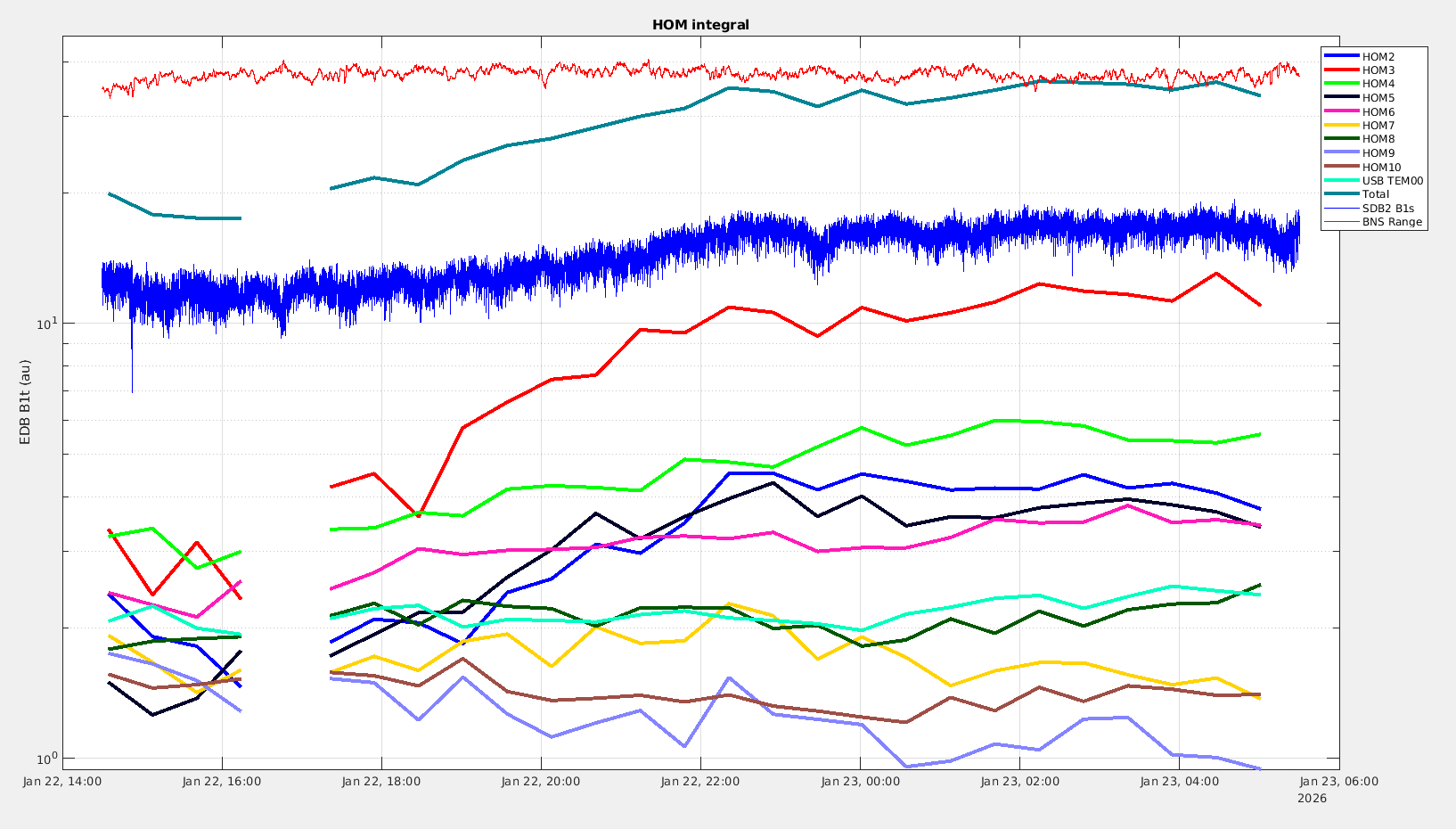1456x829 pixels.
Task: Click the HOM2 legend entry label
Action: (1378, 57)
